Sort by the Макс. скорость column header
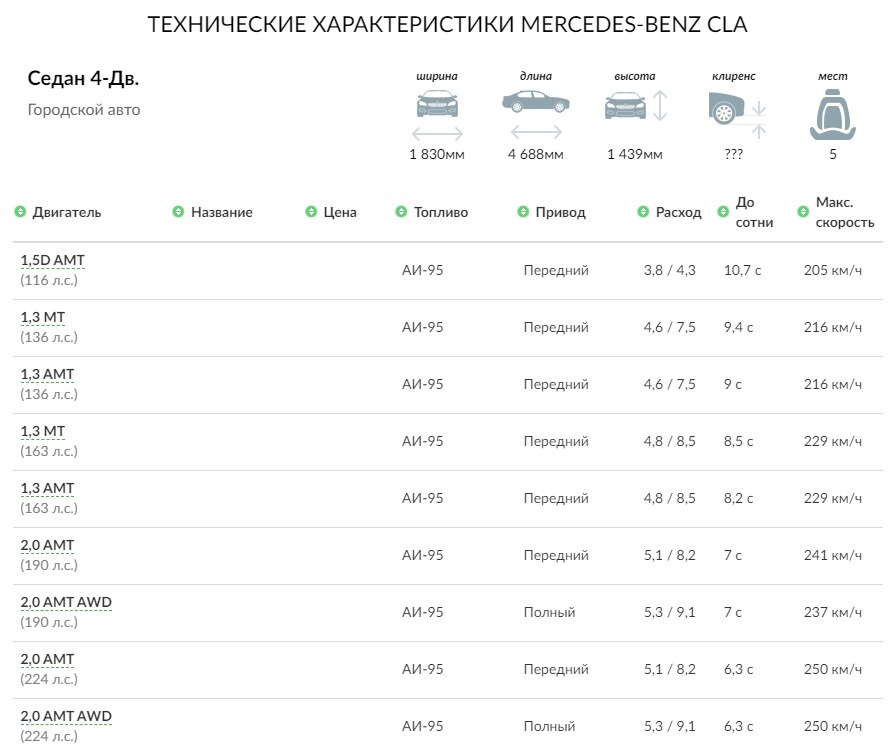895x756 pixels. [845, 212]
